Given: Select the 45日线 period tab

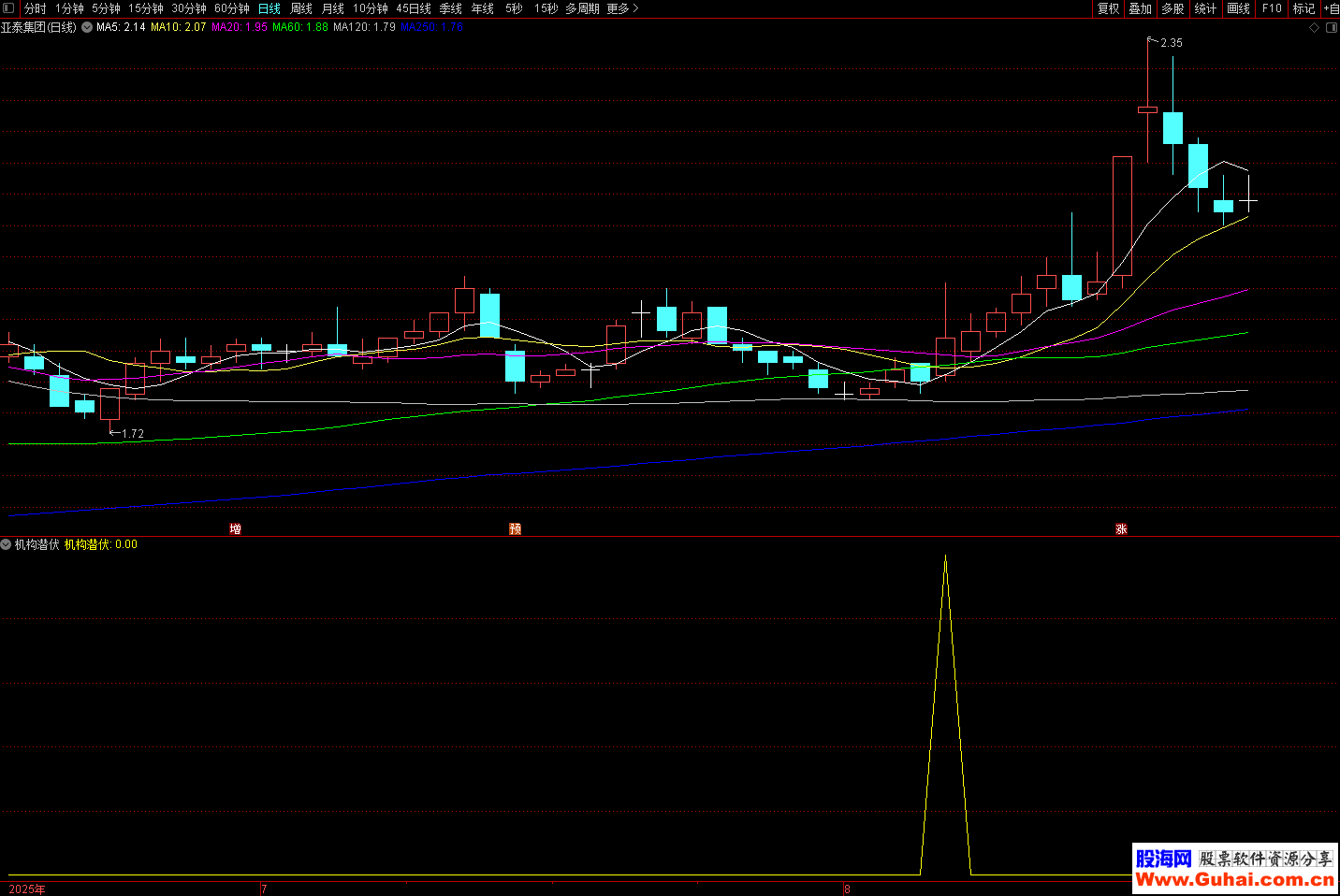Looking at the screenshot, I should coord(414,8).
